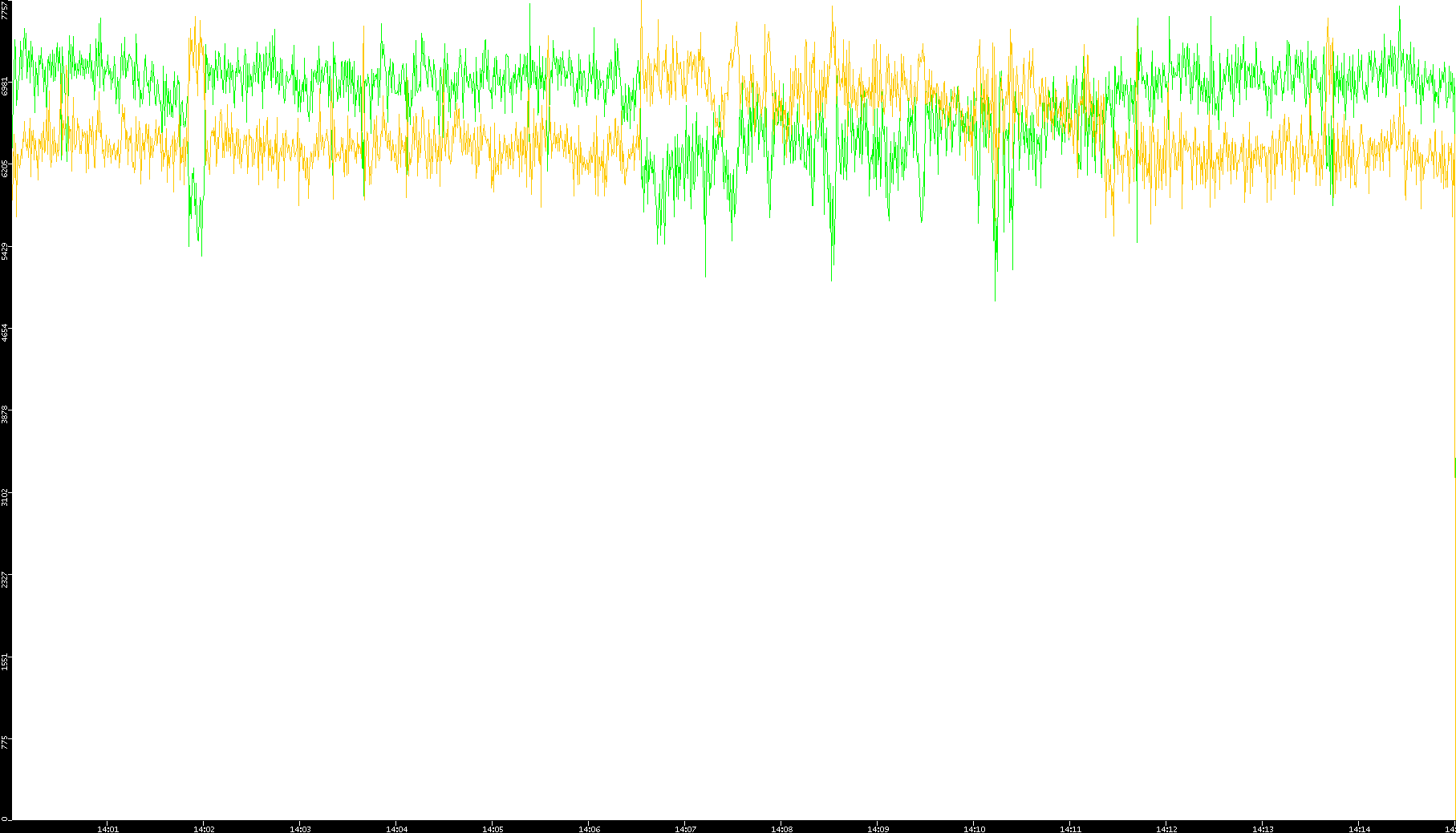The image size is (1456, 833).
Task: Click the 14:13 time axis label
Action: click(x=1263, y=829)
